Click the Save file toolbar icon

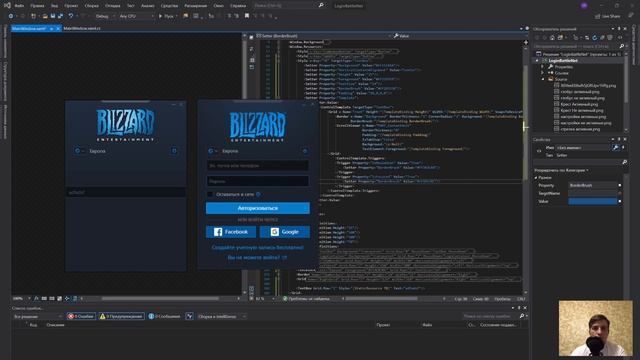[53, 16]
